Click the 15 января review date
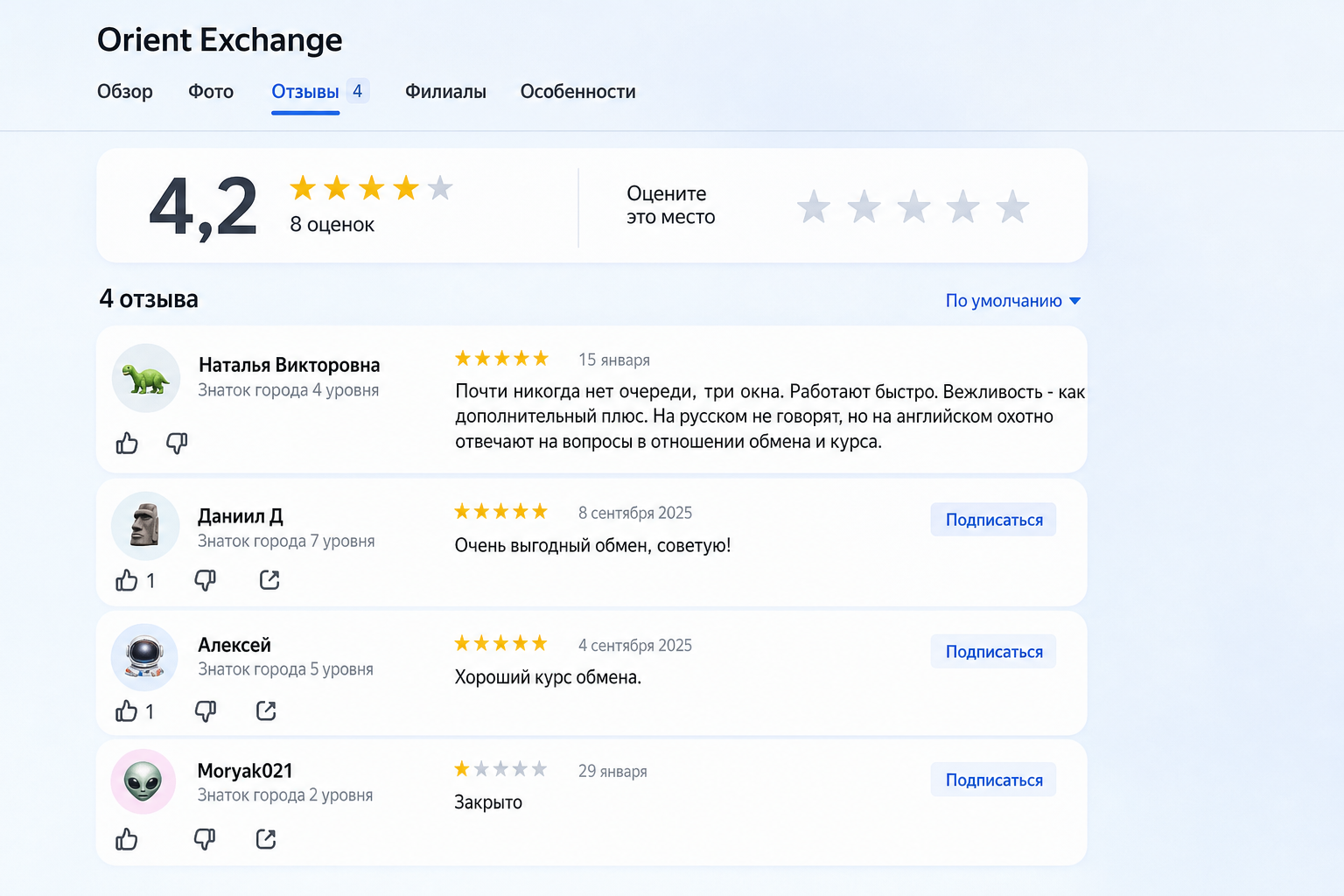1344x896 pixels. click(x=614, y=360)
